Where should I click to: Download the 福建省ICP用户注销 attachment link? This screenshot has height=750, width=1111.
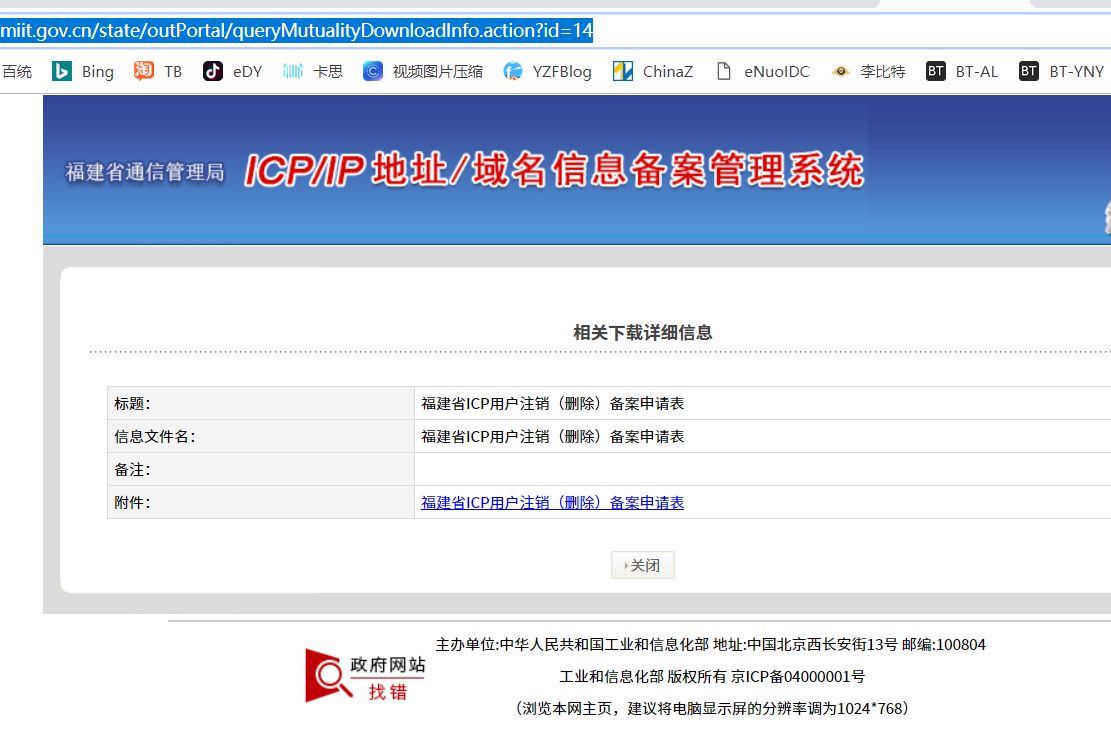tap(552, 503)
